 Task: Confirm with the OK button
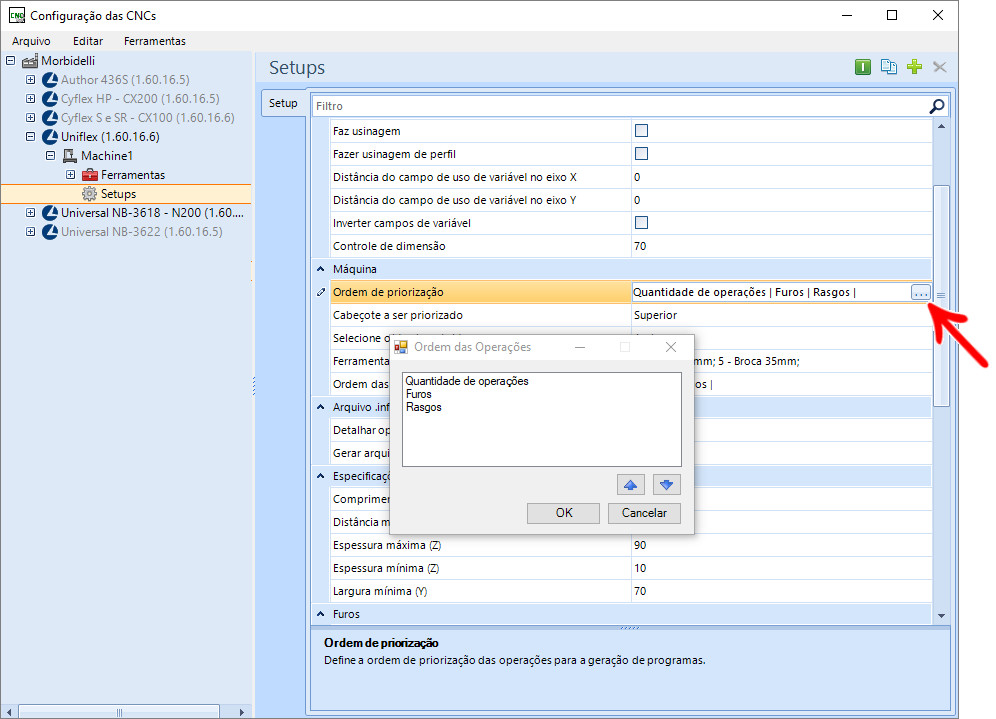(563, 513)
